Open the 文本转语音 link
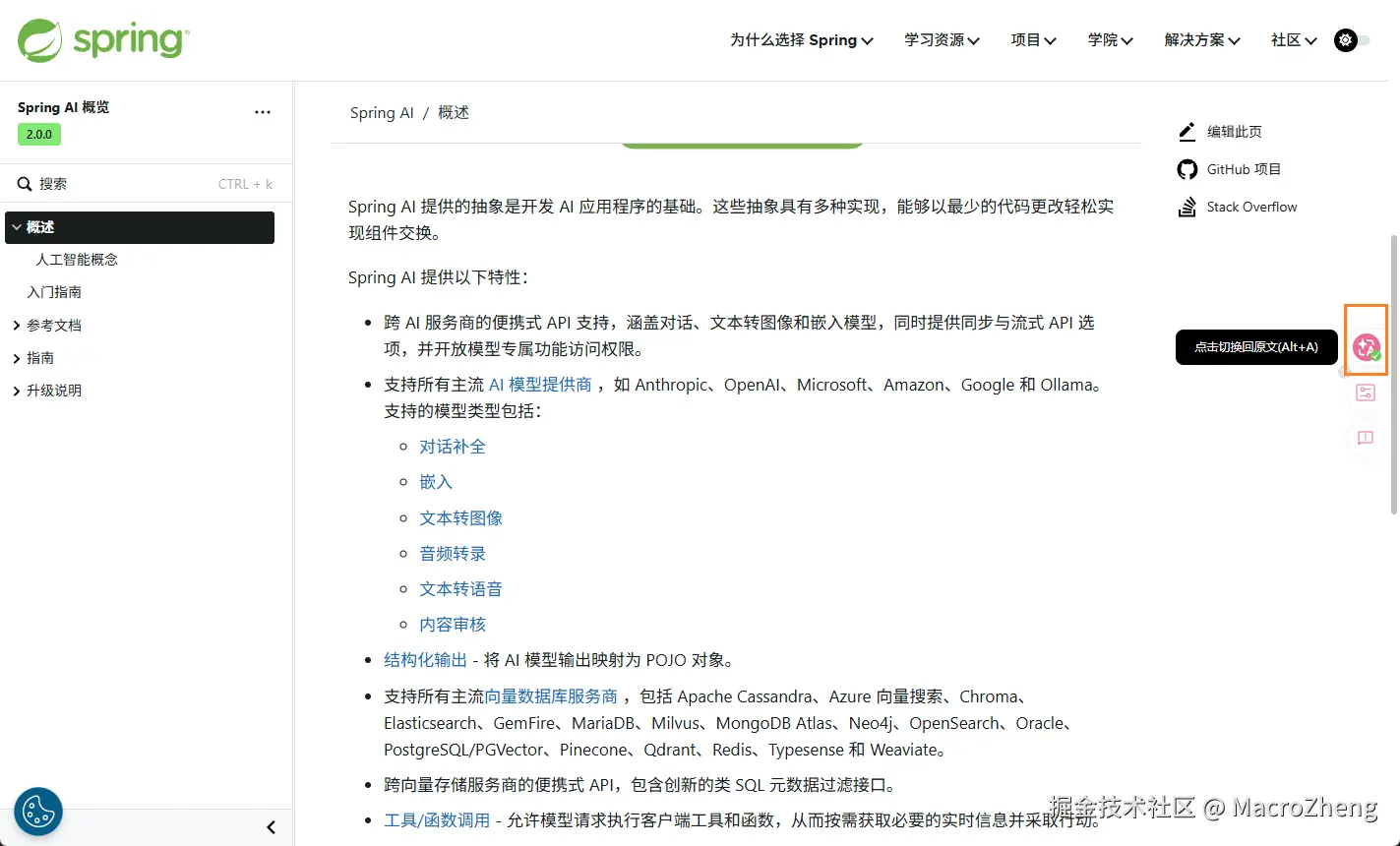The height and width of the screenshot is (846, 1400). coord(461,589)
